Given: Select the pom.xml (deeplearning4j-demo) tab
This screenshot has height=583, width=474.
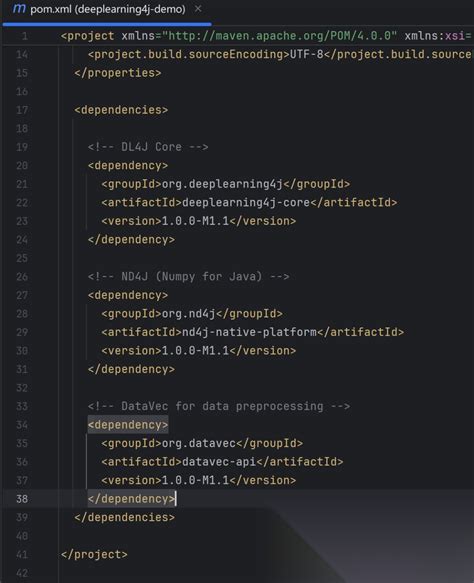Looking at the screenshot, I should click(107, 9).
